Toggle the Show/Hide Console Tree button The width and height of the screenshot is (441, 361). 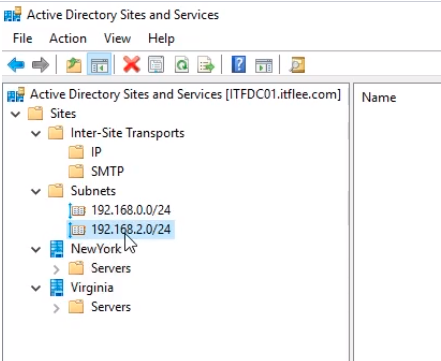tap(99, 64)
